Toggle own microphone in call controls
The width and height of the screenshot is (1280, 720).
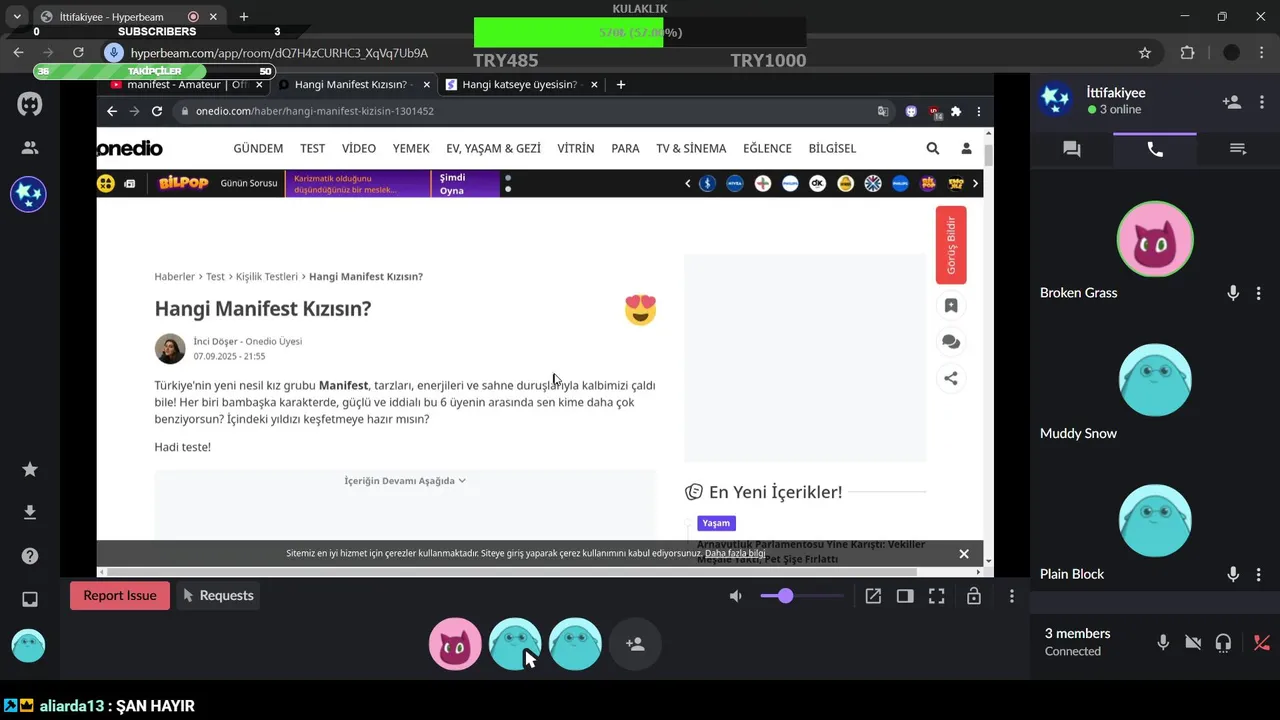click(x=1163, y=643)
